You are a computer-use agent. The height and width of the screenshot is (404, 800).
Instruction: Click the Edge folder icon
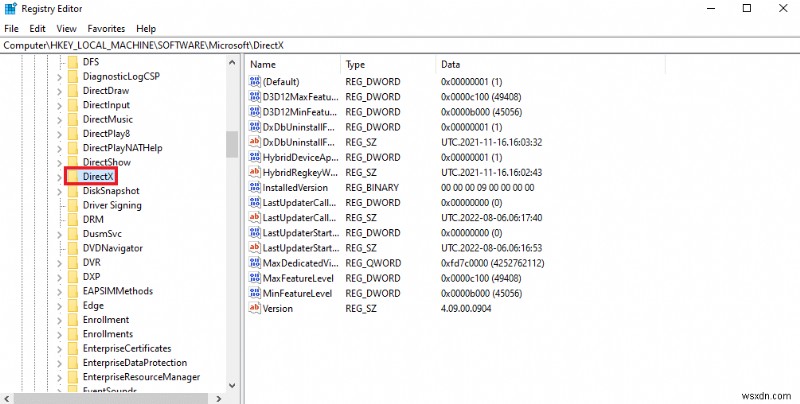coord(73,306)
